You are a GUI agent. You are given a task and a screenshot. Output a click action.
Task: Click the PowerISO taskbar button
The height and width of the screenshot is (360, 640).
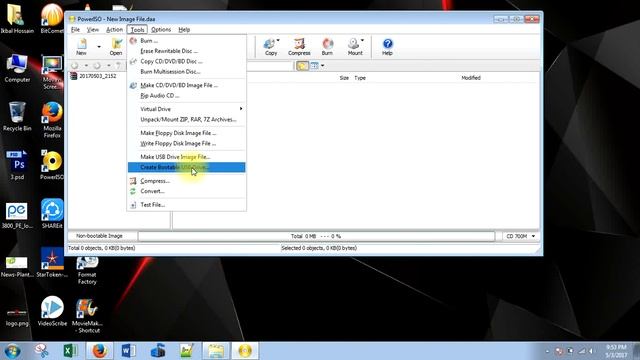(245, 351)
